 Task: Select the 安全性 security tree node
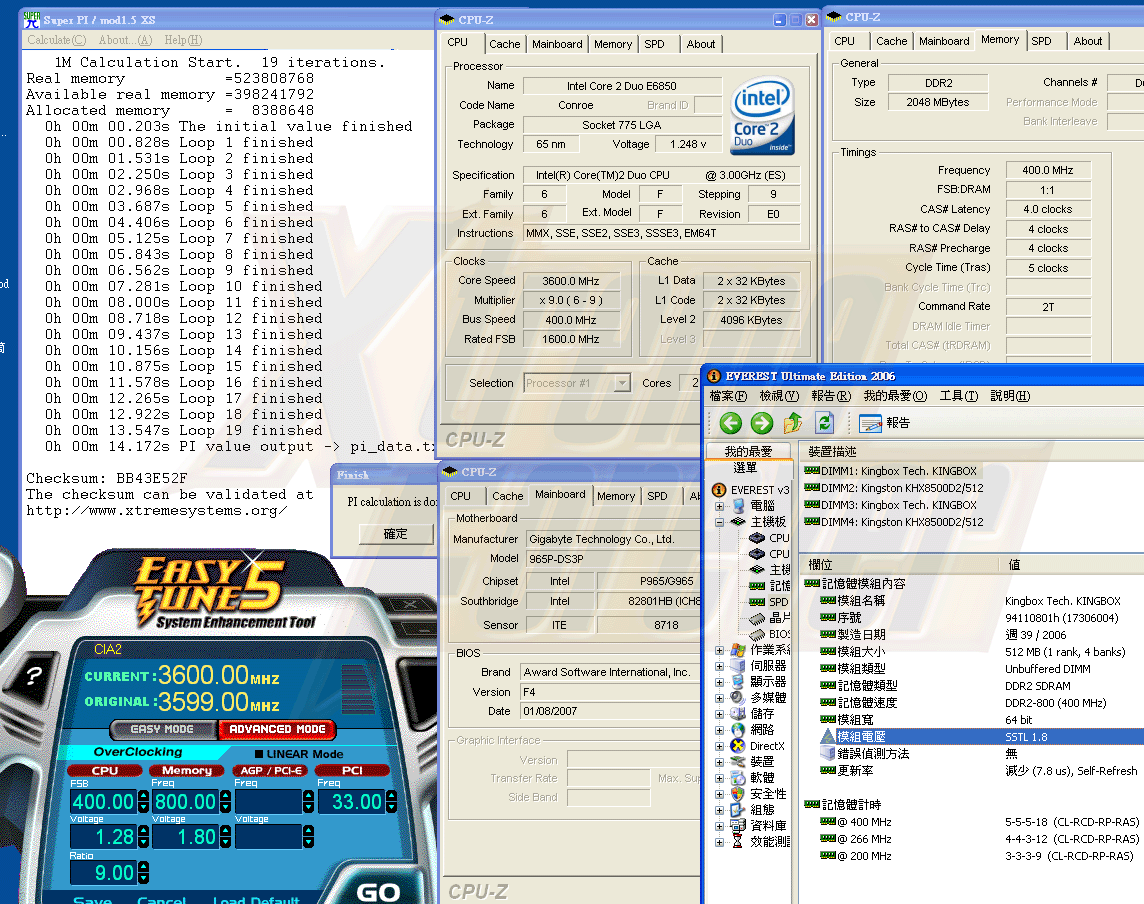[759, 794]
